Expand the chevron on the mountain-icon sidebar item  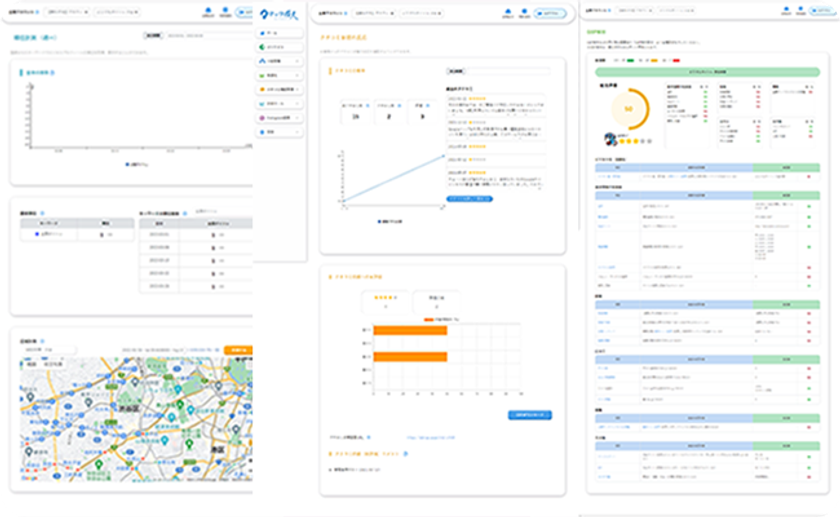[297, 61]
